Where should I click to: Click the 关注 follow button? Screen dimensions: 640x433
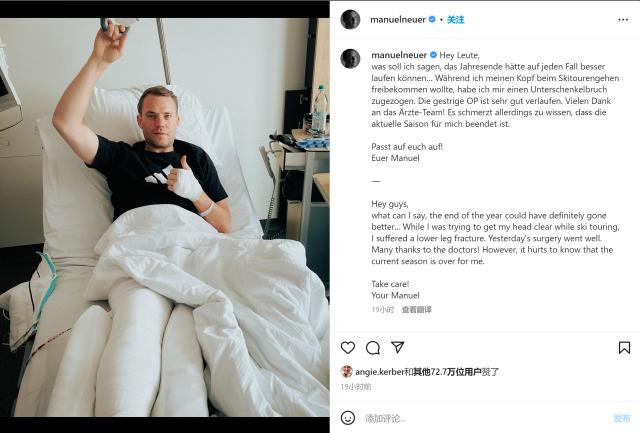tap(456, 20)
